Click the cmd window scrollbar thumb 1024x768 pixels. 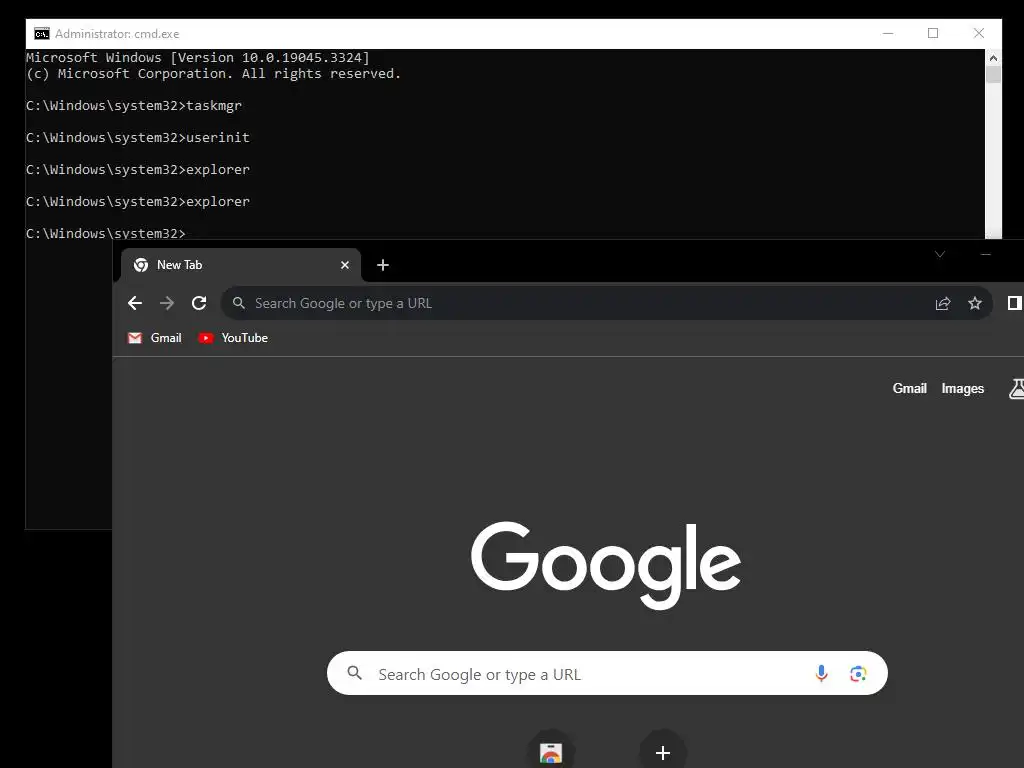(993, 74)
